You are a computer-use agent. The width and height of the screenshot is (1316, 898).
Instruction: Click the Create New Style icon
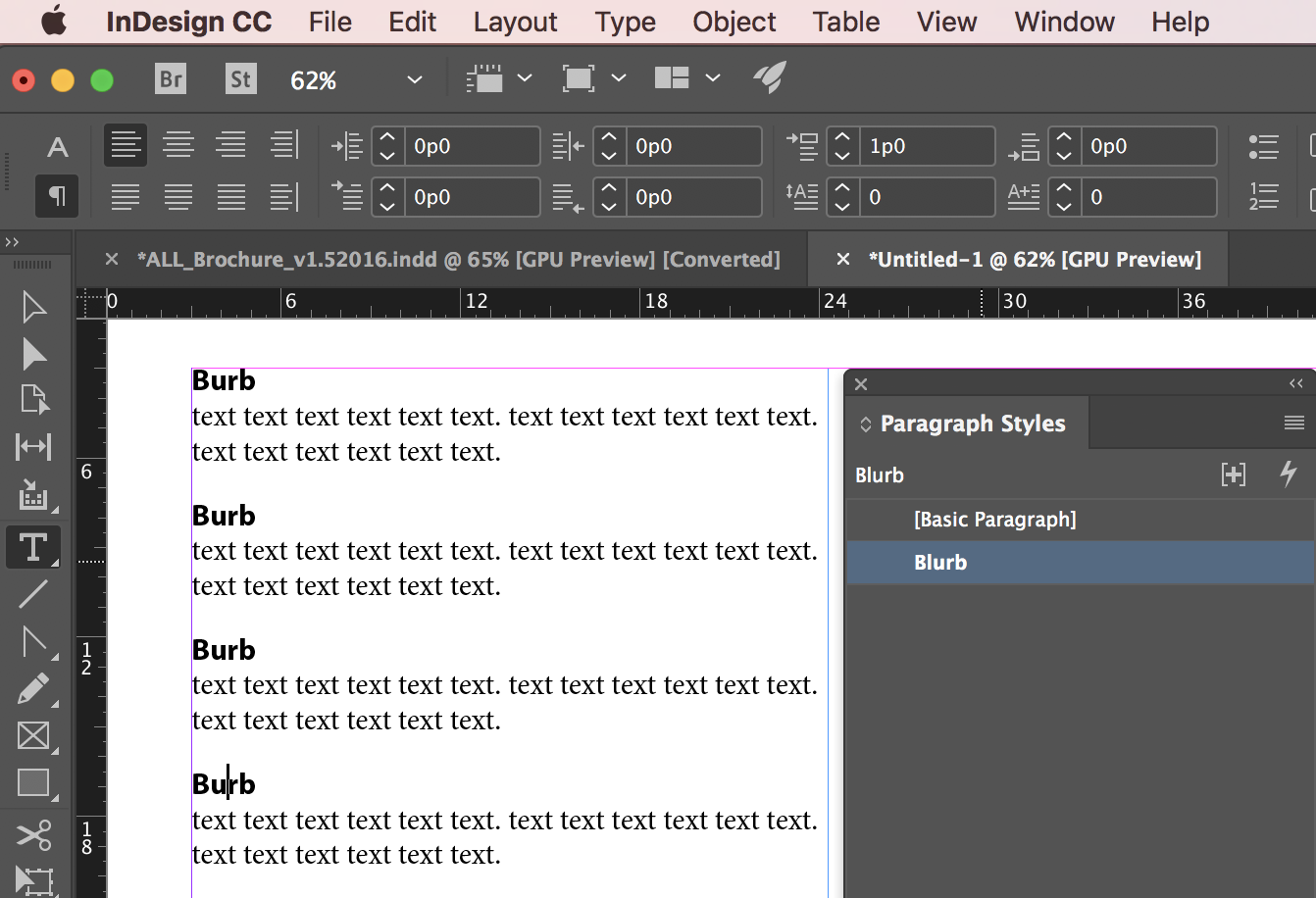1234,475
